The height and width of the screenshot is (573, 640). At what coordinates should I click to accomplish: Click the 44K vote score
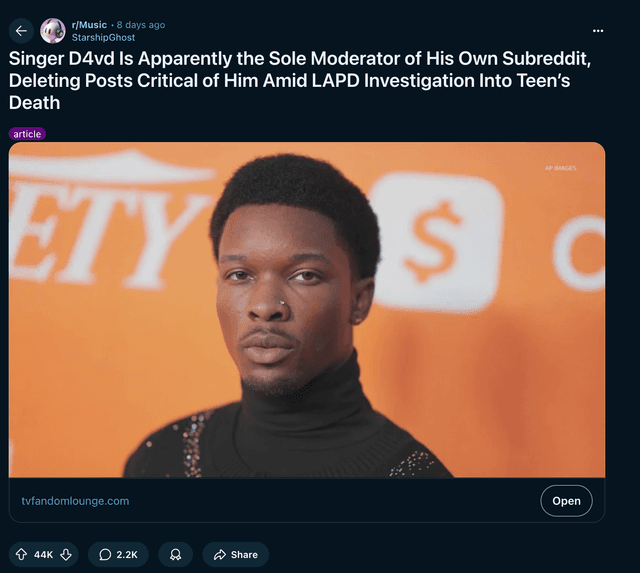tap(43, 554)
